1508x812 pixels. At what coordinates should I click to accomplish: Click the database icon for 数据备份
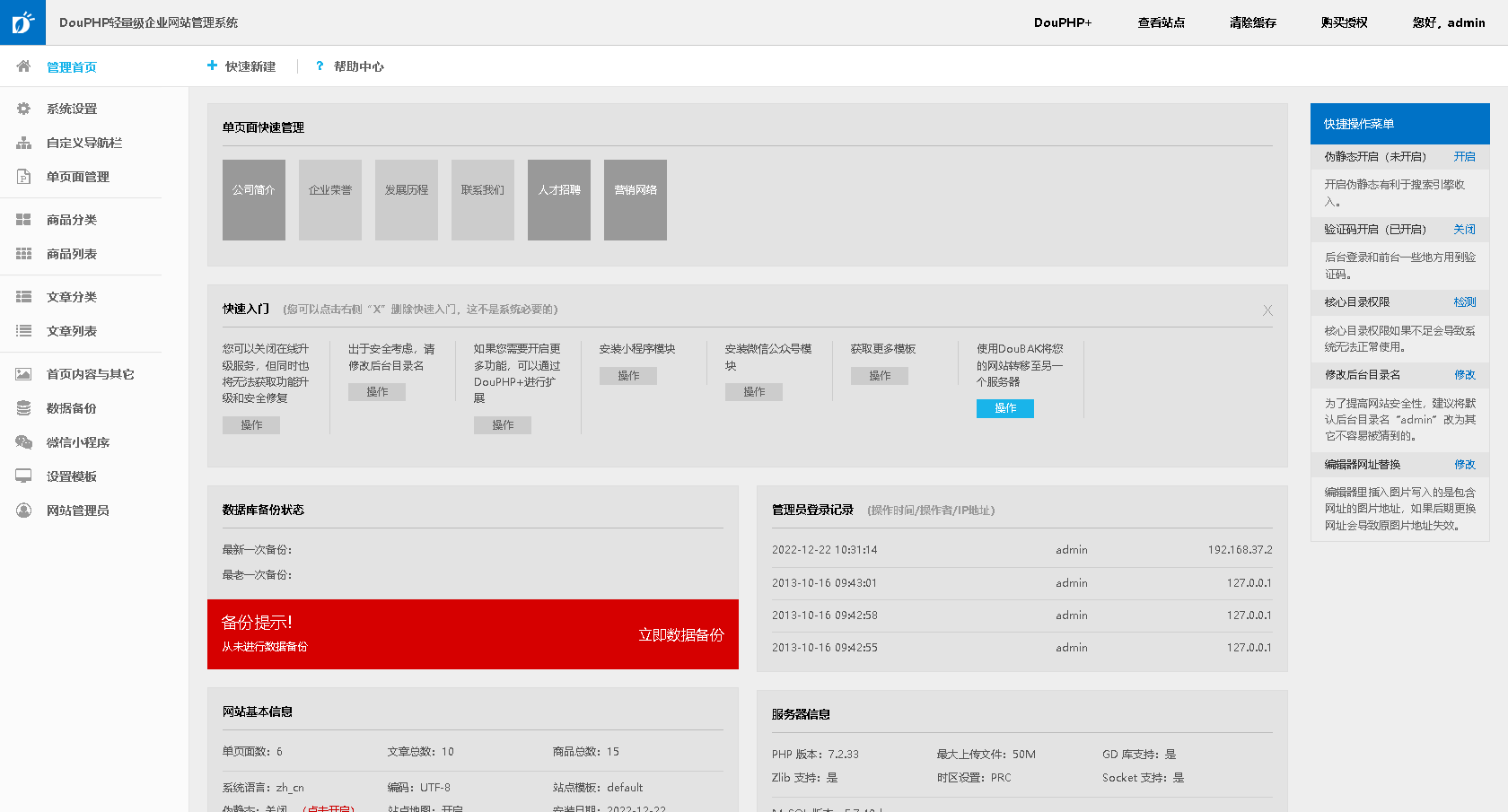point(23,408)
